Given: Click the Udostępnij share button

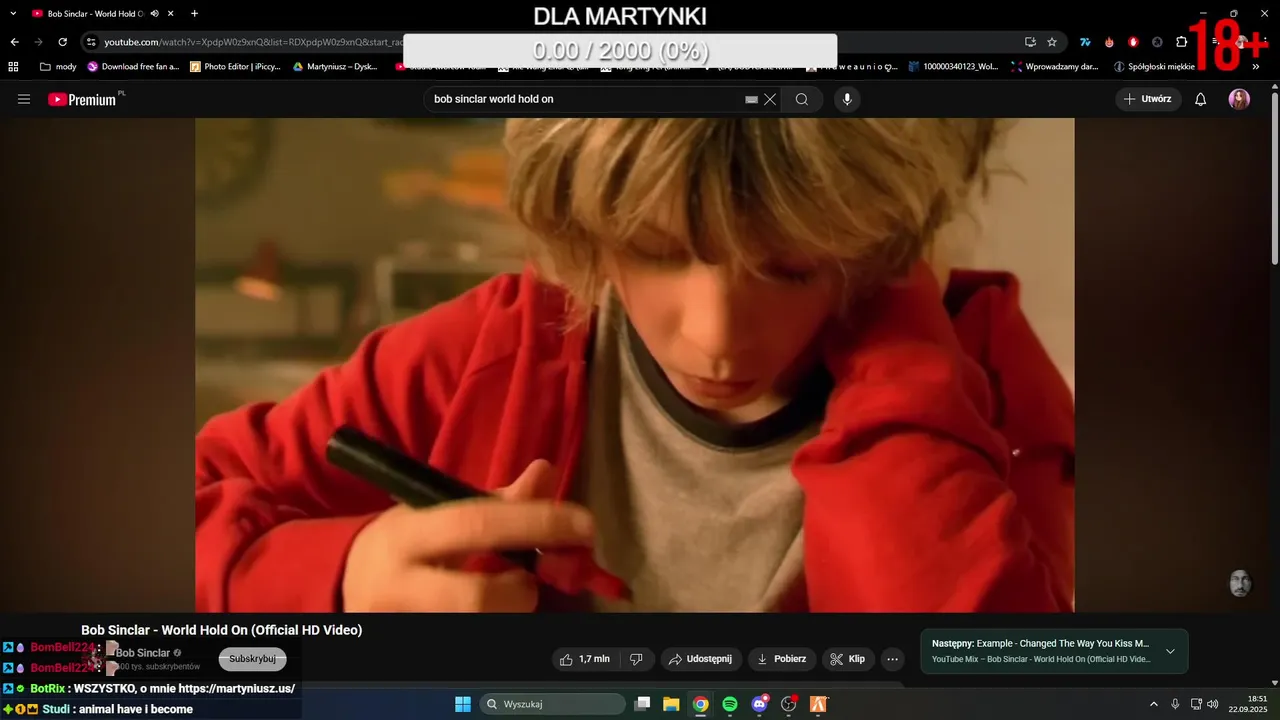Looking at the screenshot, I should pyautogui.click(x=700, y=659).
